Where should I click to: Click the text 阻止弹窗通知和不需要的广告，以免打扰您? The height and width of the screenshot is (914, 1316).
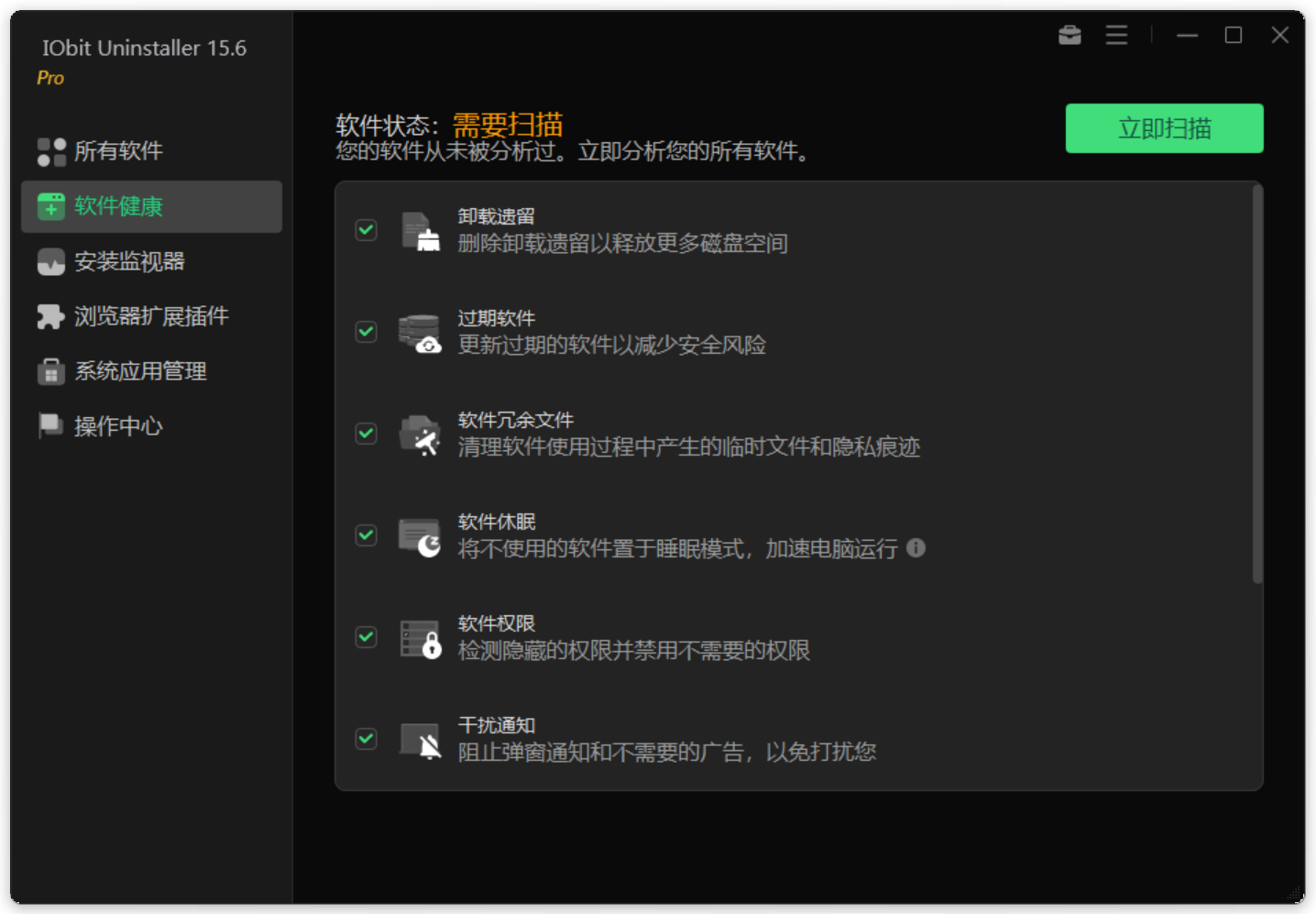[667, 752]
